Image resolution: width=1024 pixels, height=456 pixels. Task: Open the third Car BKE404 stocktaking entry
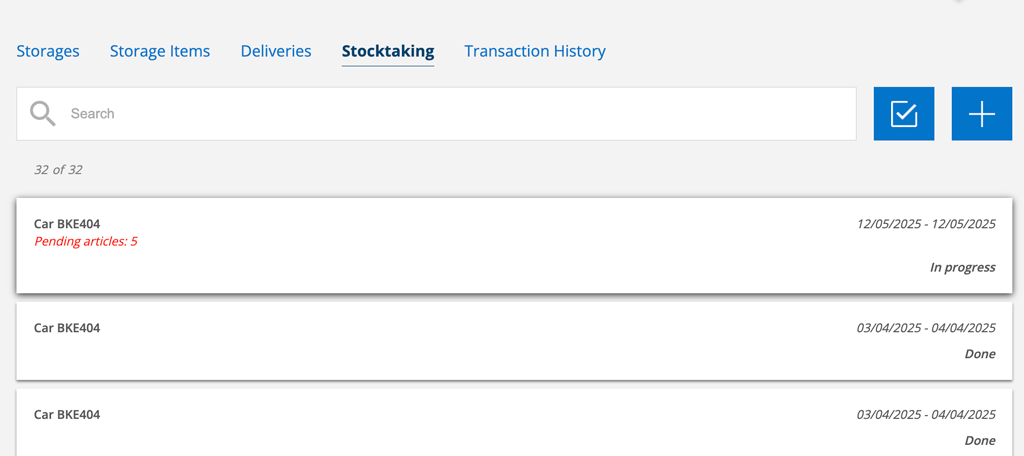514,423
